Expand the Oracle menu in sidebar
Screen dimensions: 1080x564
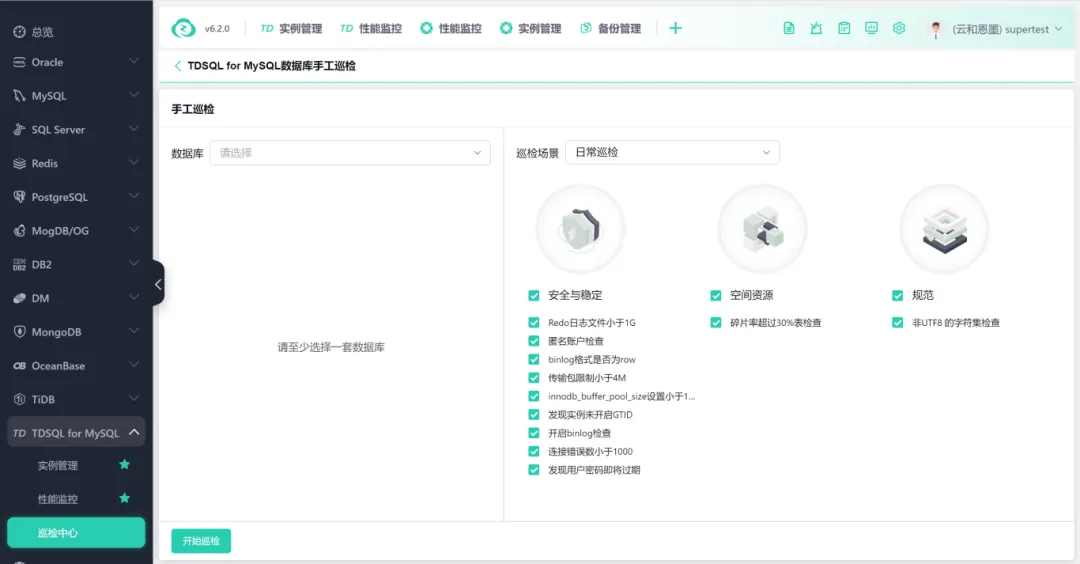pyautogui.click(x=76, y=62)
